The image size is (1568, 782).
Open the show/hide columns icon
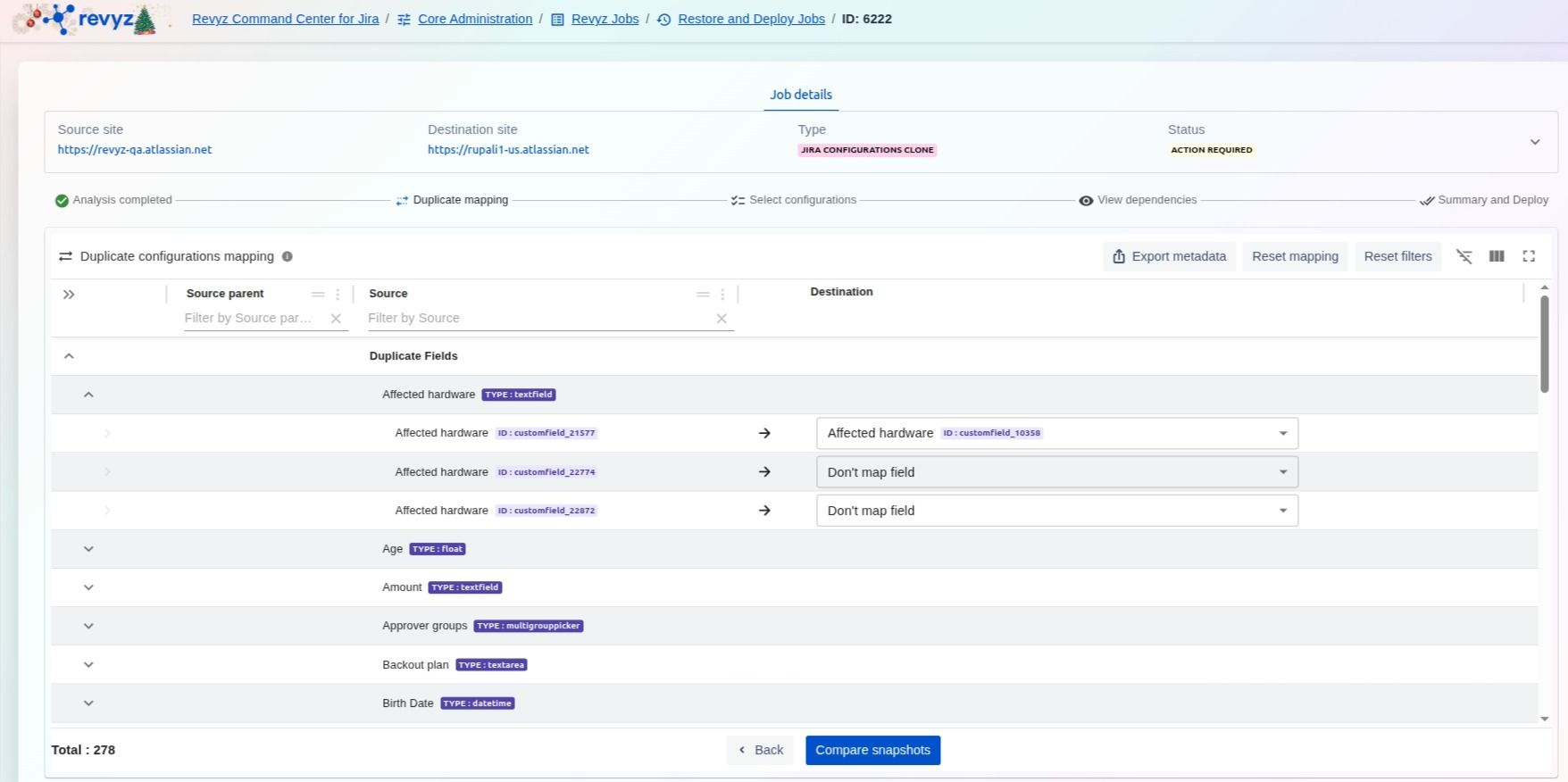click(1497, 256)
